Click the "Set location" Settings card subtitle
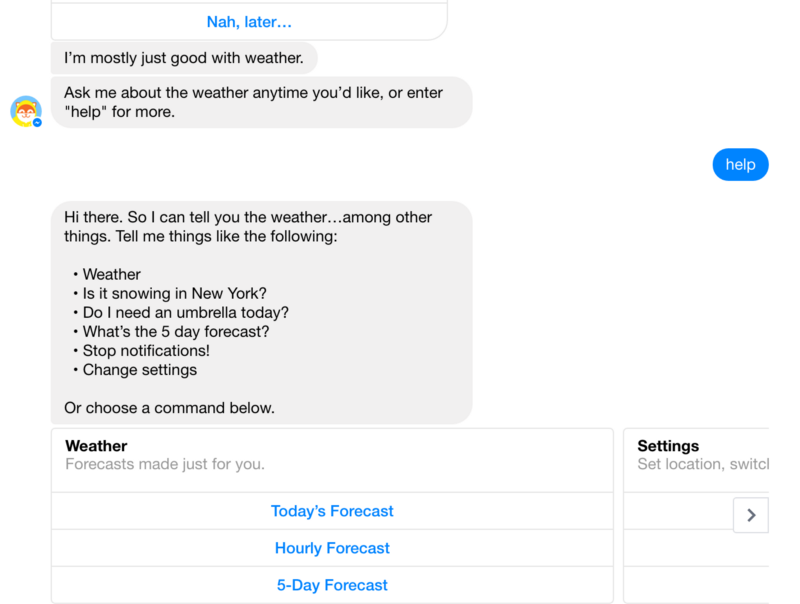This screenshot has width=800, height=604. tap(702, 464)
